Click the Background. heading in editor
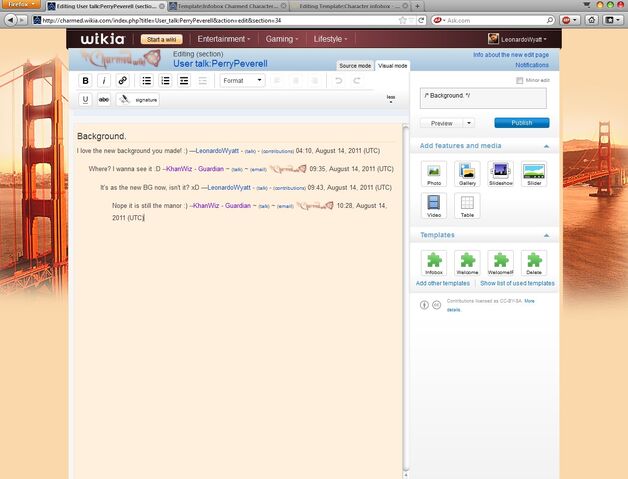 102,136
